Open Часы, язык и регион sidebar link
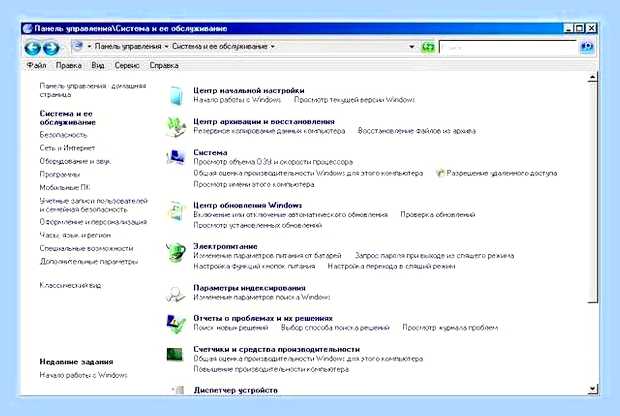The height and width of the screenshot is (416, 620). (75, 235)
